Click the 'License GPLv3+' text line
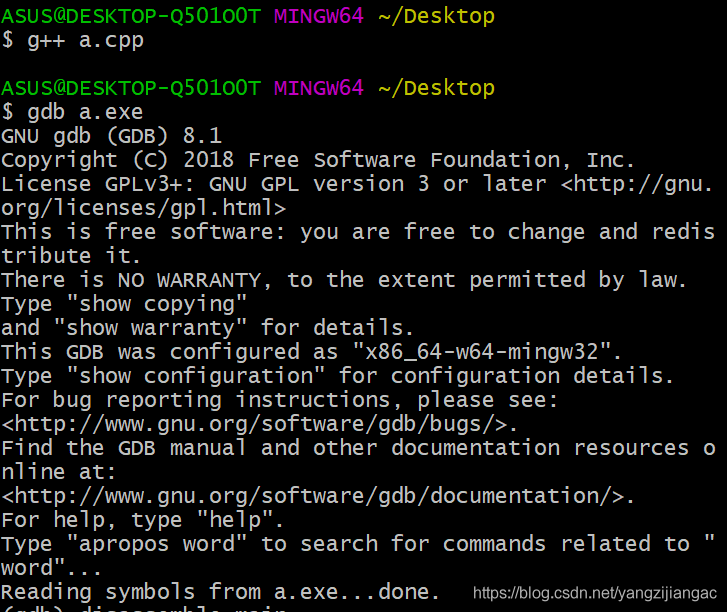Viewport: 727px width, 612px height. pos(357,185)
